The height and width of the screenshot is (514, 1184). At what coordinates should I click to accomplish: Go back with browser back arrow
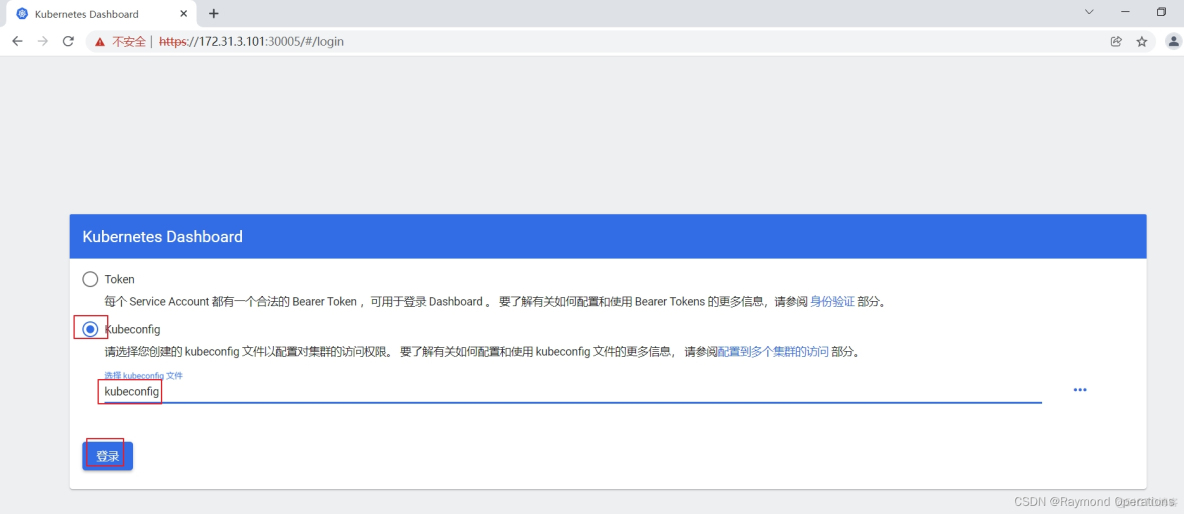click(17, 42)
